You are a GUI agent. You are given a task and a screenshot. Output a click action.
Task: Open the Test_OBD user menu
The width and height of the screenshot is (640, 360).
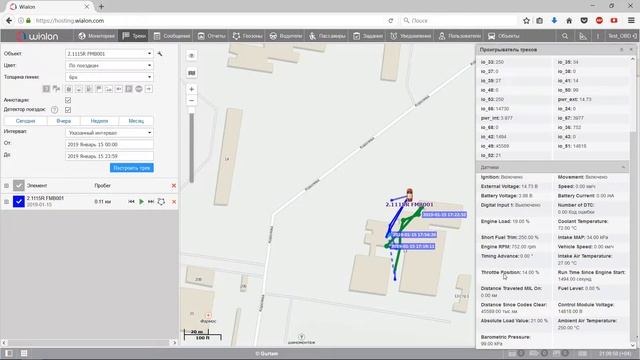622,36
